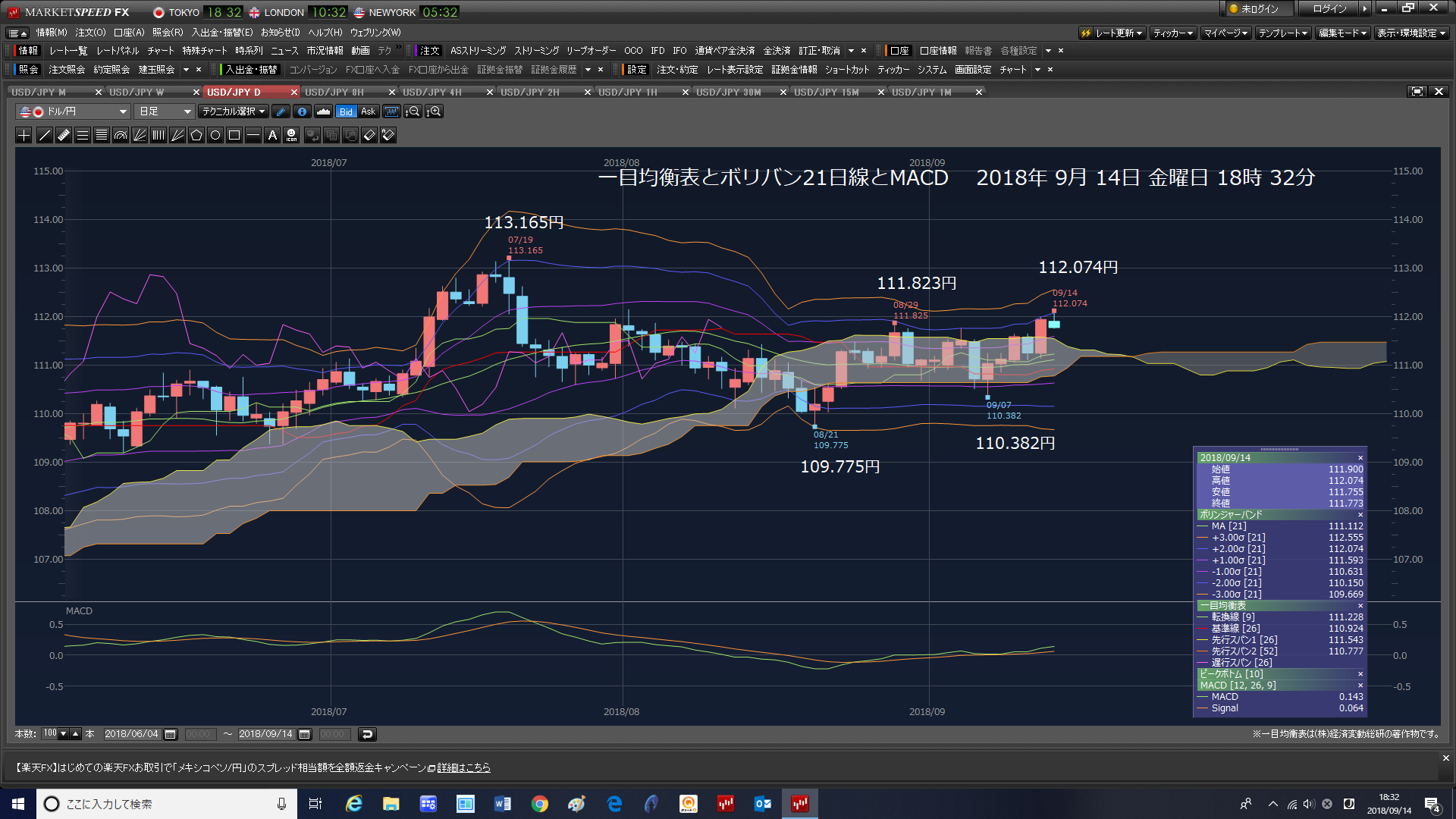Switch to the USD/JPY 4H tab
Viewport: 1456px width, 819px height.
click(432, 92)
